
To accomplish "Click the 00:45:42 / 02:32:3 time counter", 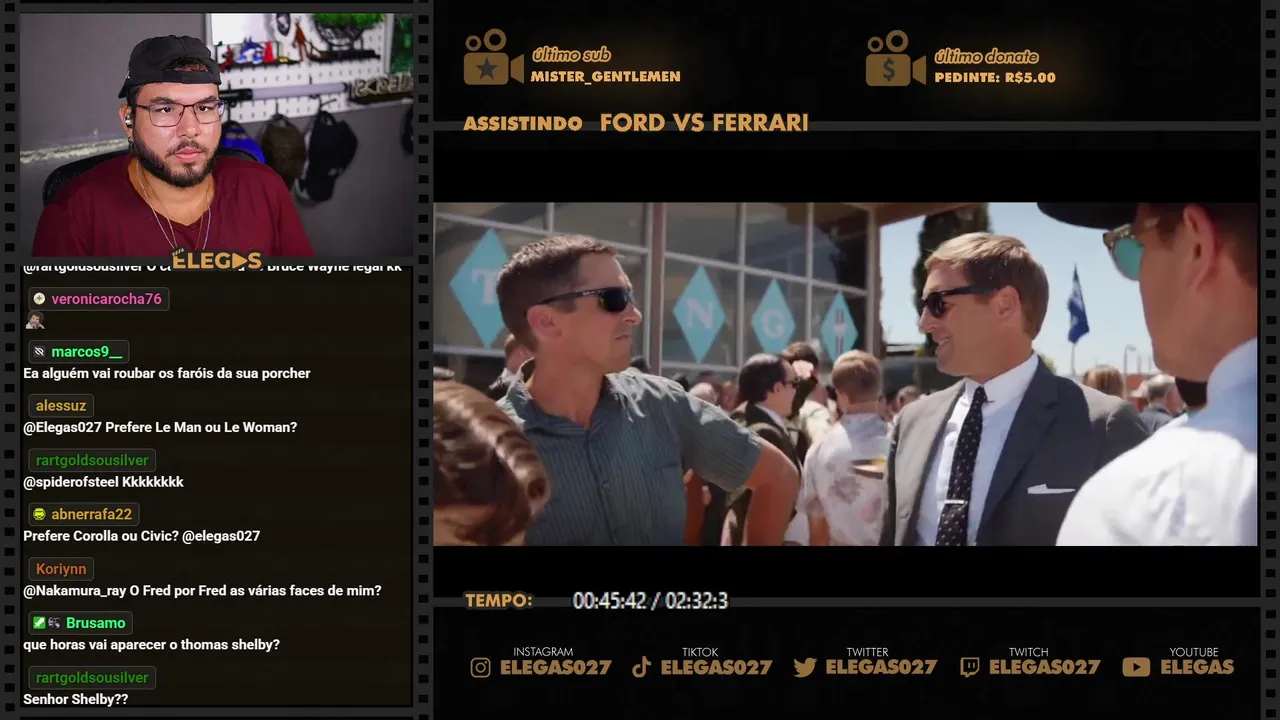I will [650, 601].
